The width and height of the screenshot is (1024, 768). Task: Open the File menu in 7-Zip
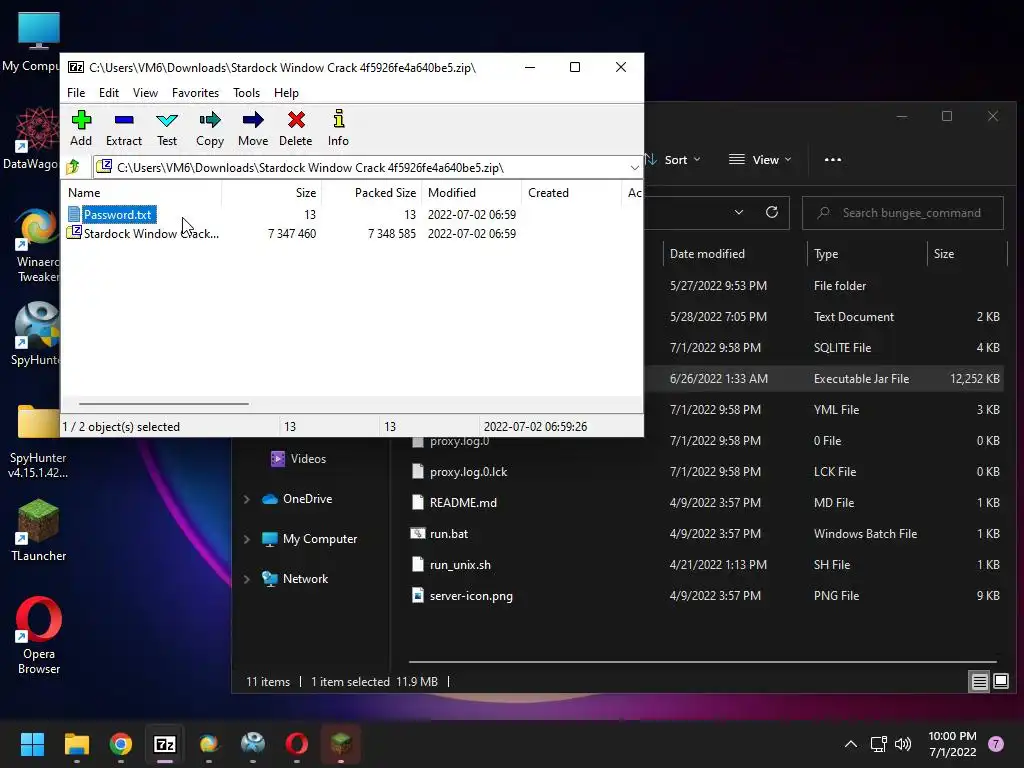coord(76,93)
